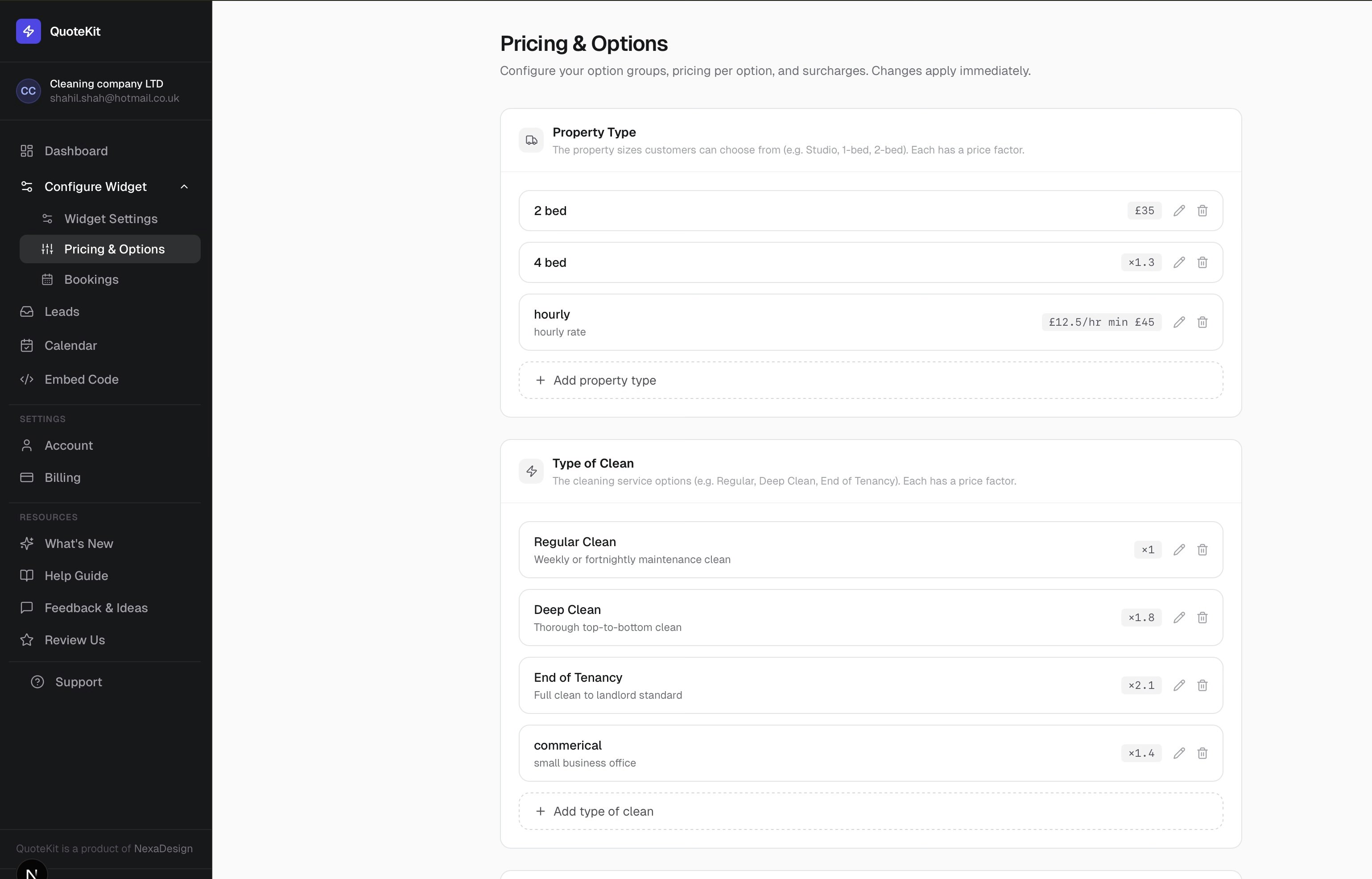Collapse the Configure Widget chevron
The height and width of the screenshot is (879, 1372).
(x=184, y=187)
